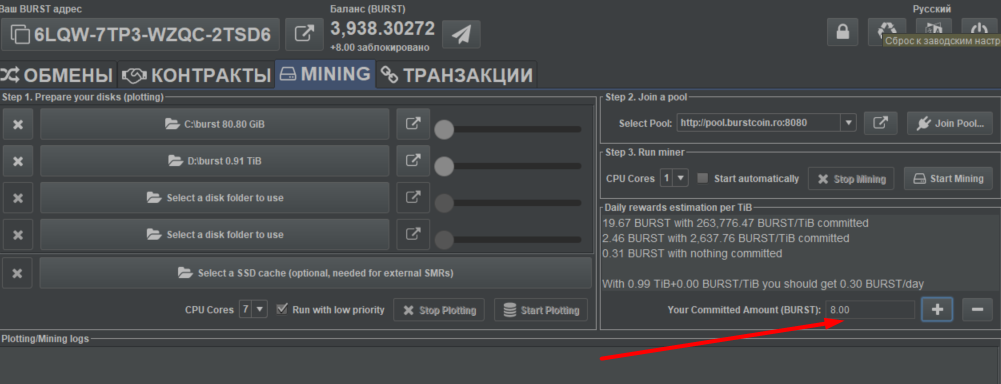This screenshot has width=1001, height=384.
Task: Adjust the C:\burst disk usage slider
Action: click(508, 129)
